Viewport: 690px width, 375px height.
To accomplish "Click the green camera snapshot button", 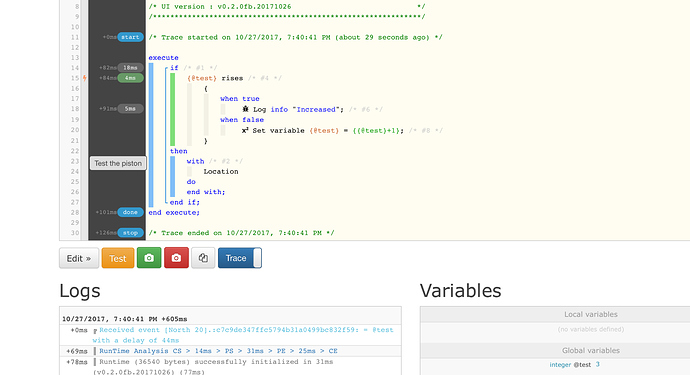I will pyautogui.click(x=149, y=258).
